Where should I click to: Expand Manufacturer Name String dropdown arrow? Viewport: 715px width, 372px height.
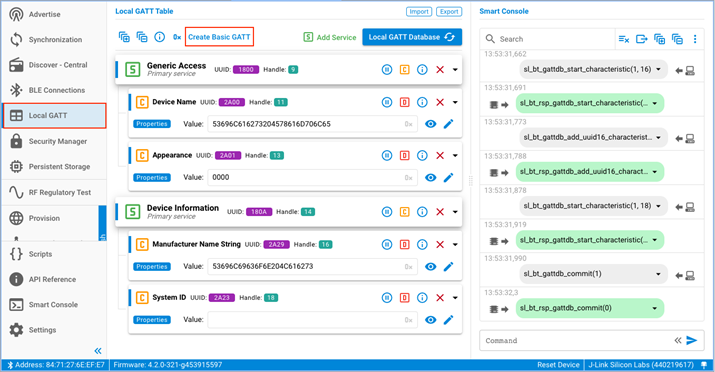455,245
